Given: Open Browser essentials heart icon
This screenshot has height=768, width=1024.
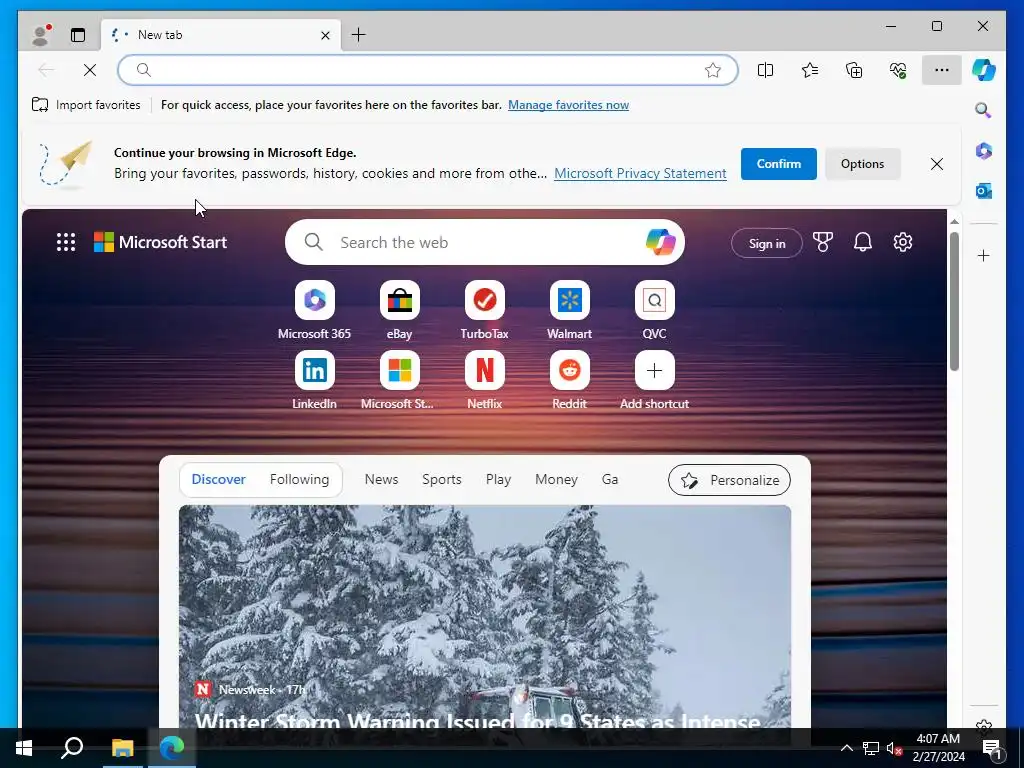Looking at the screenshot, I should pyautogui.click(x=898, y=70).
